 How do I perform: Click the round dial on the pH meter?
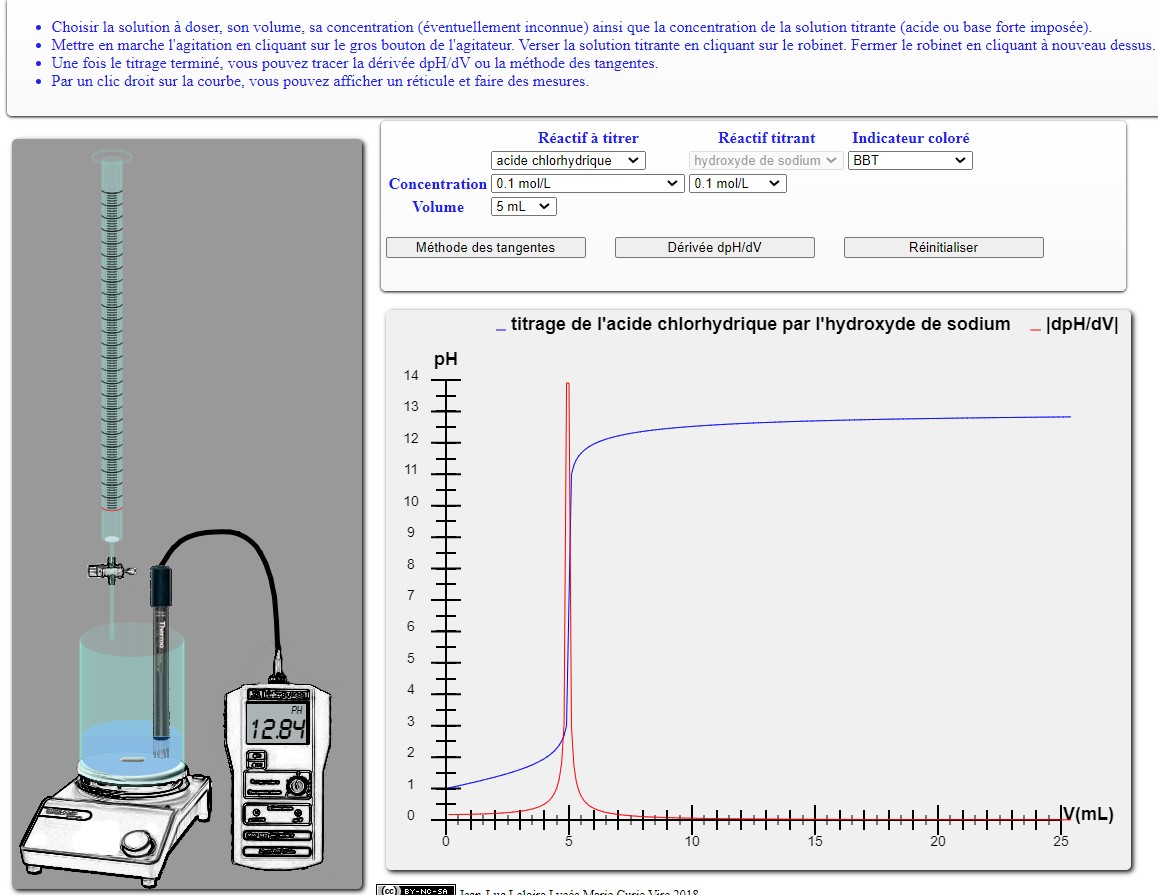click(298, 784)
